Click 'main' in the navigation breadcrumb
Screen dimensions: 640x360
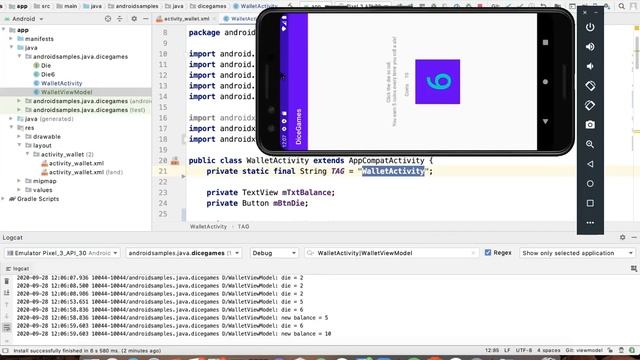pos(67,7)
